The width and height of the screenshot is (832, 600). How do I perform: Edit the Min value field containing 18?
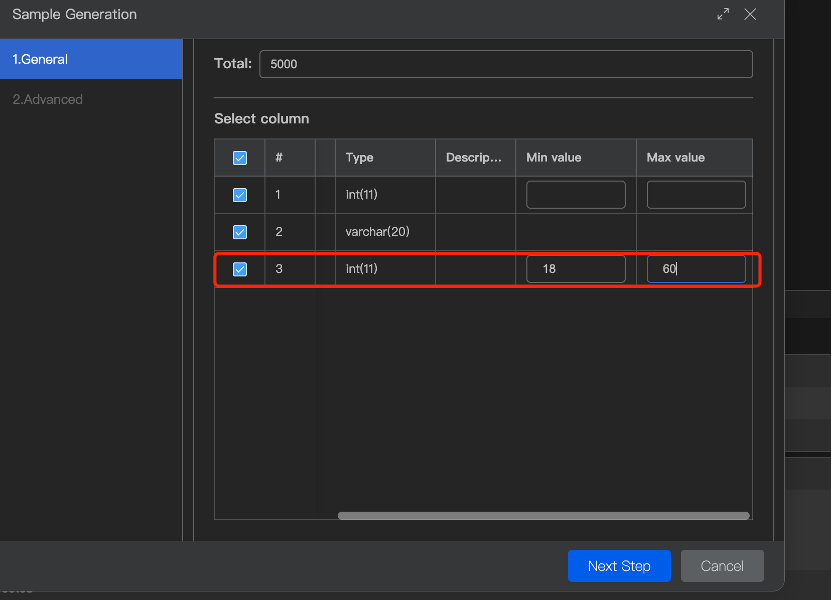tap(575, 269)
